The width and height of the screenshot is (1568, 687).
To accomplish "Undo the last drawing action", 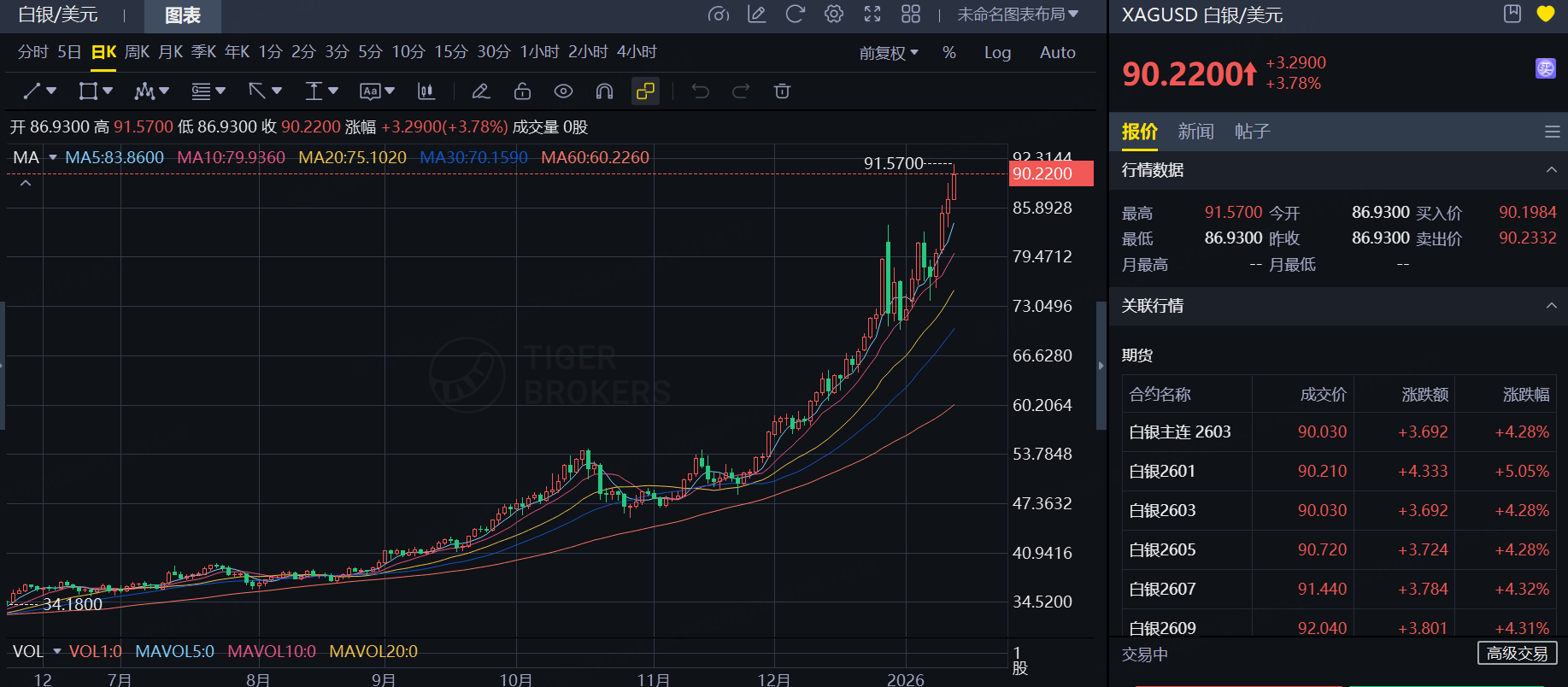I will [x=701, y=91].
